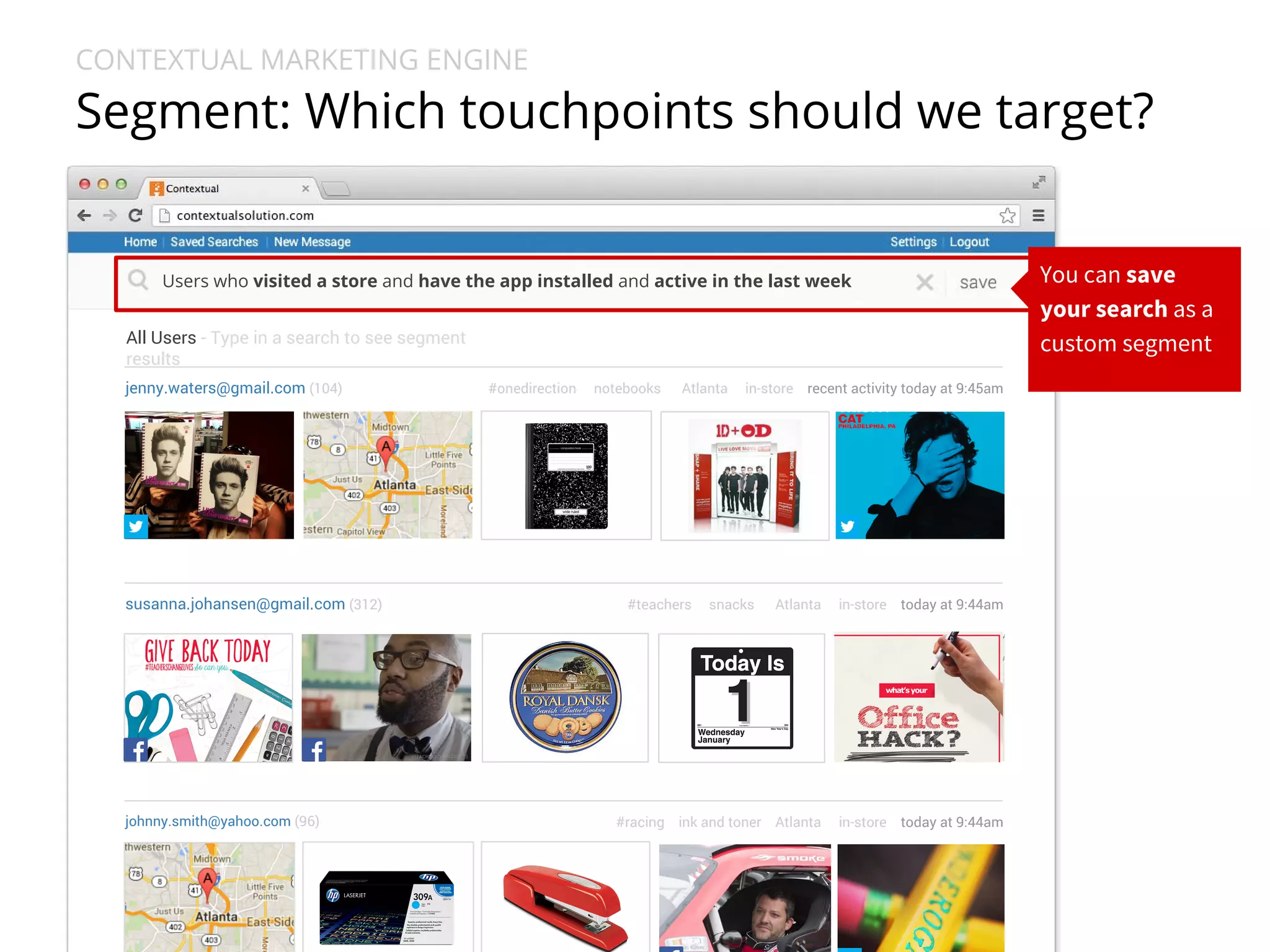Click the All Users heading
1270x952 pixels.
[161, 338]
